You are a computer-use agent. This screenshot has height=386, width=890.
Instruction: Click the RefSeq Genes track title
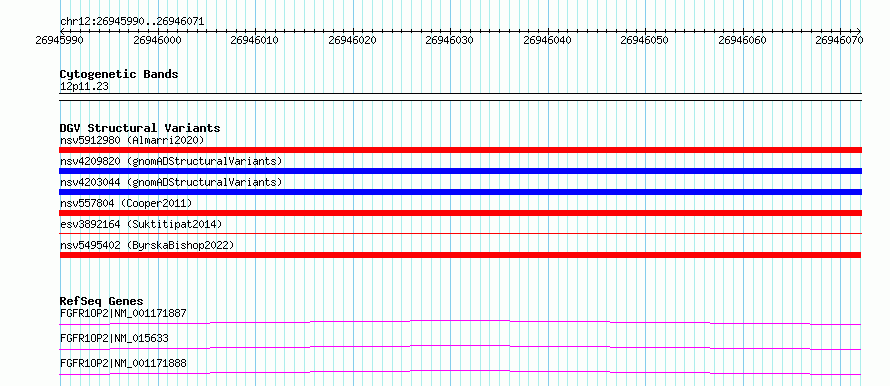click(x=102, y=301)
